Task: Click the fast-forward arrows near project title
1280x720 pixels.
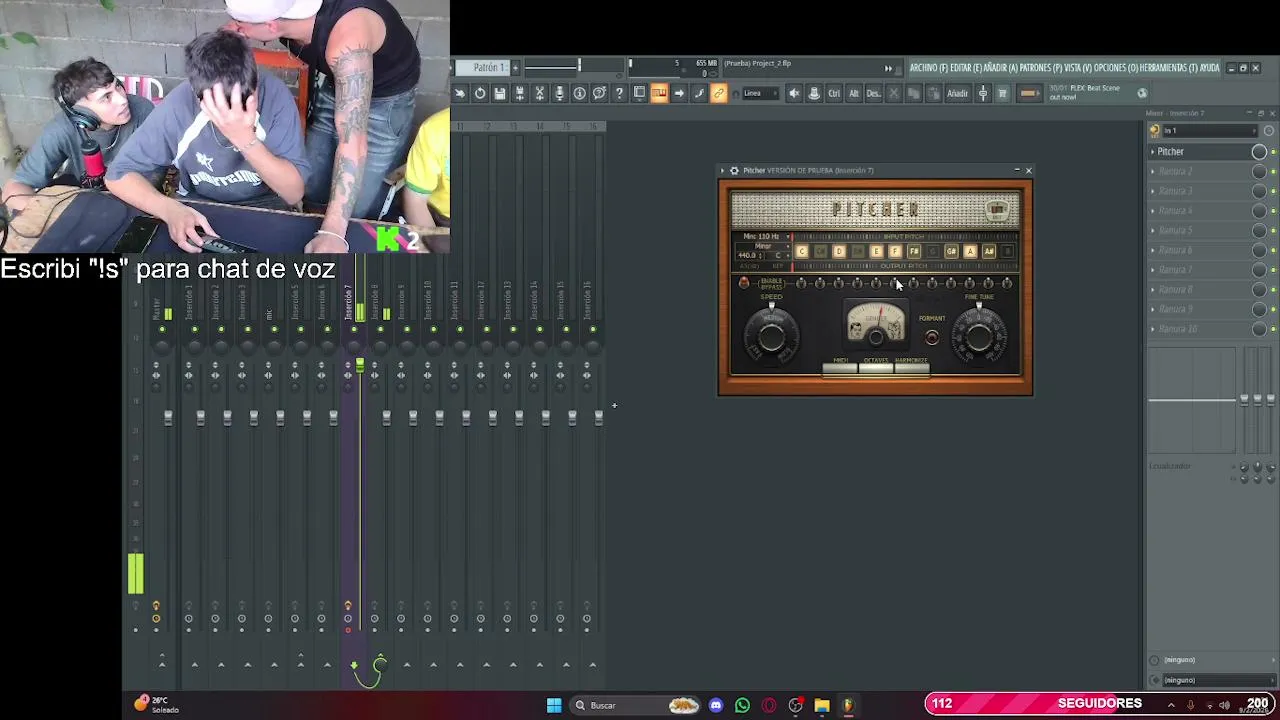Action: click(x=888, y=68)
